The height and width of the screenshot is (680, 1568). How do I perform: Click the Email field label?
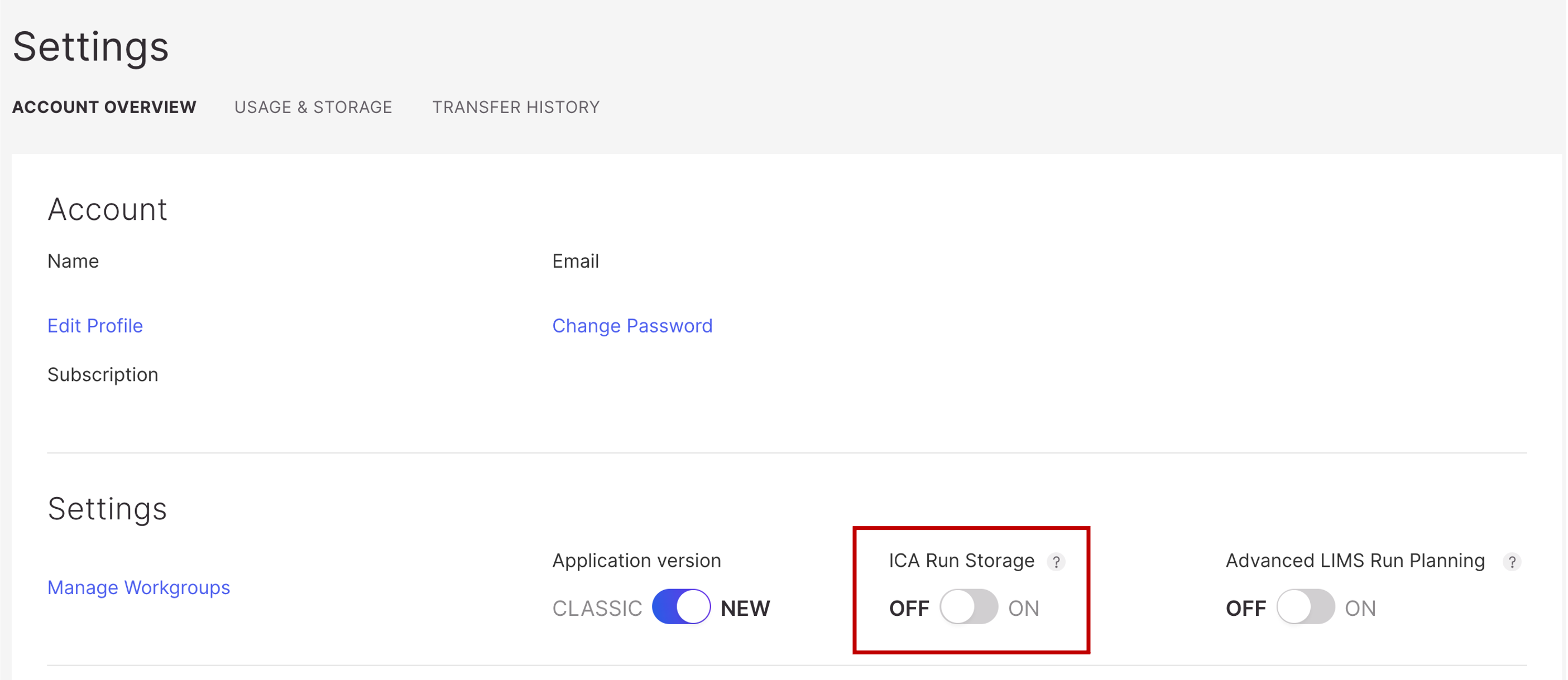[x=575, y=261]
